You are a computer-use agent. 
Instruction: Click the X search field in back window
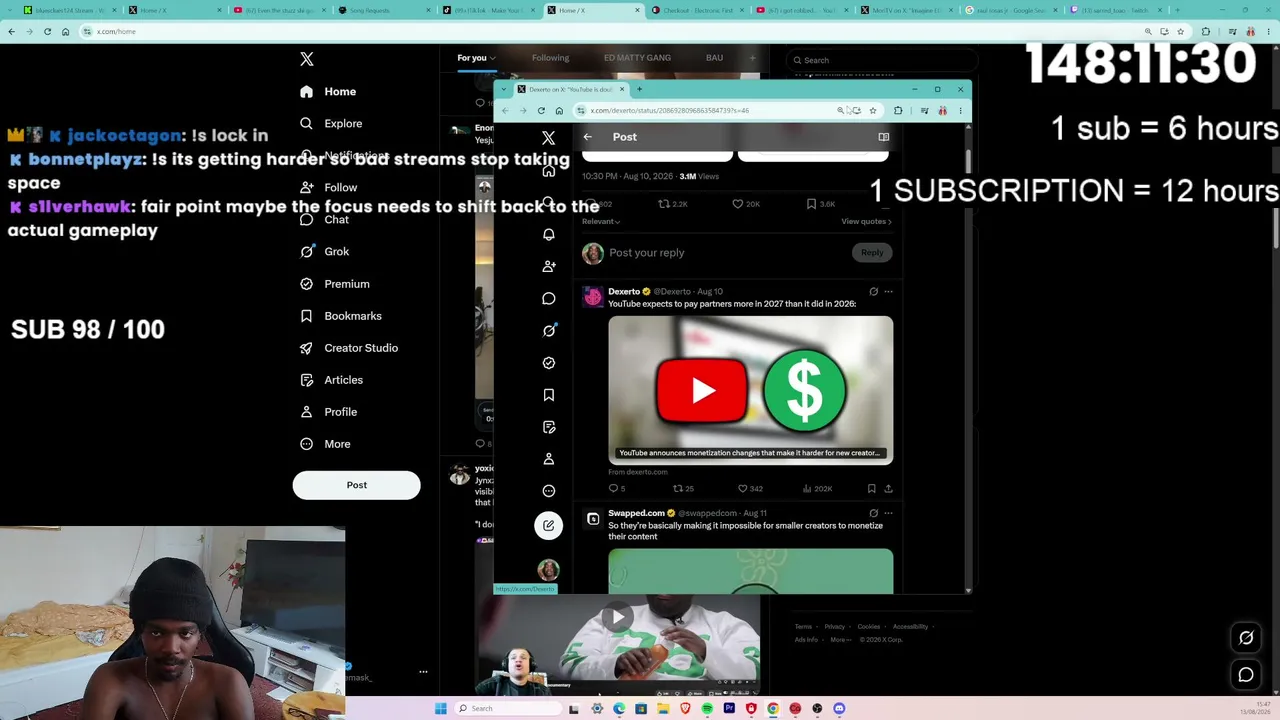coord(880,60)
